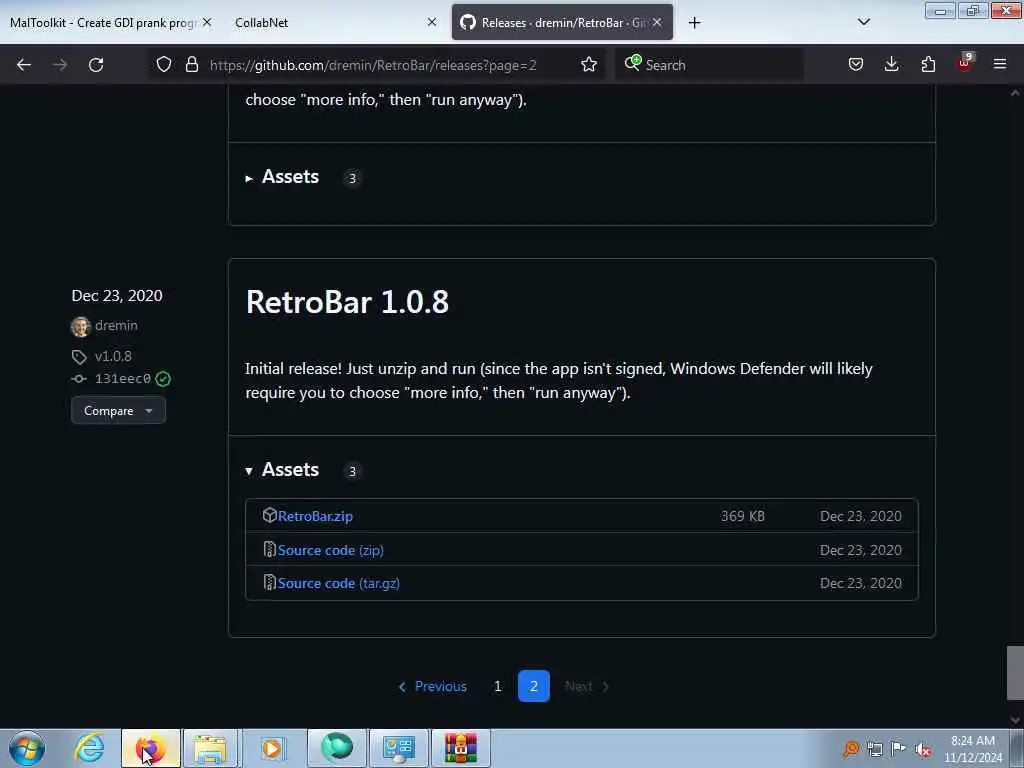Select the current page 2 button
The height and width of the screenshot is (768, 1024).
534,686
